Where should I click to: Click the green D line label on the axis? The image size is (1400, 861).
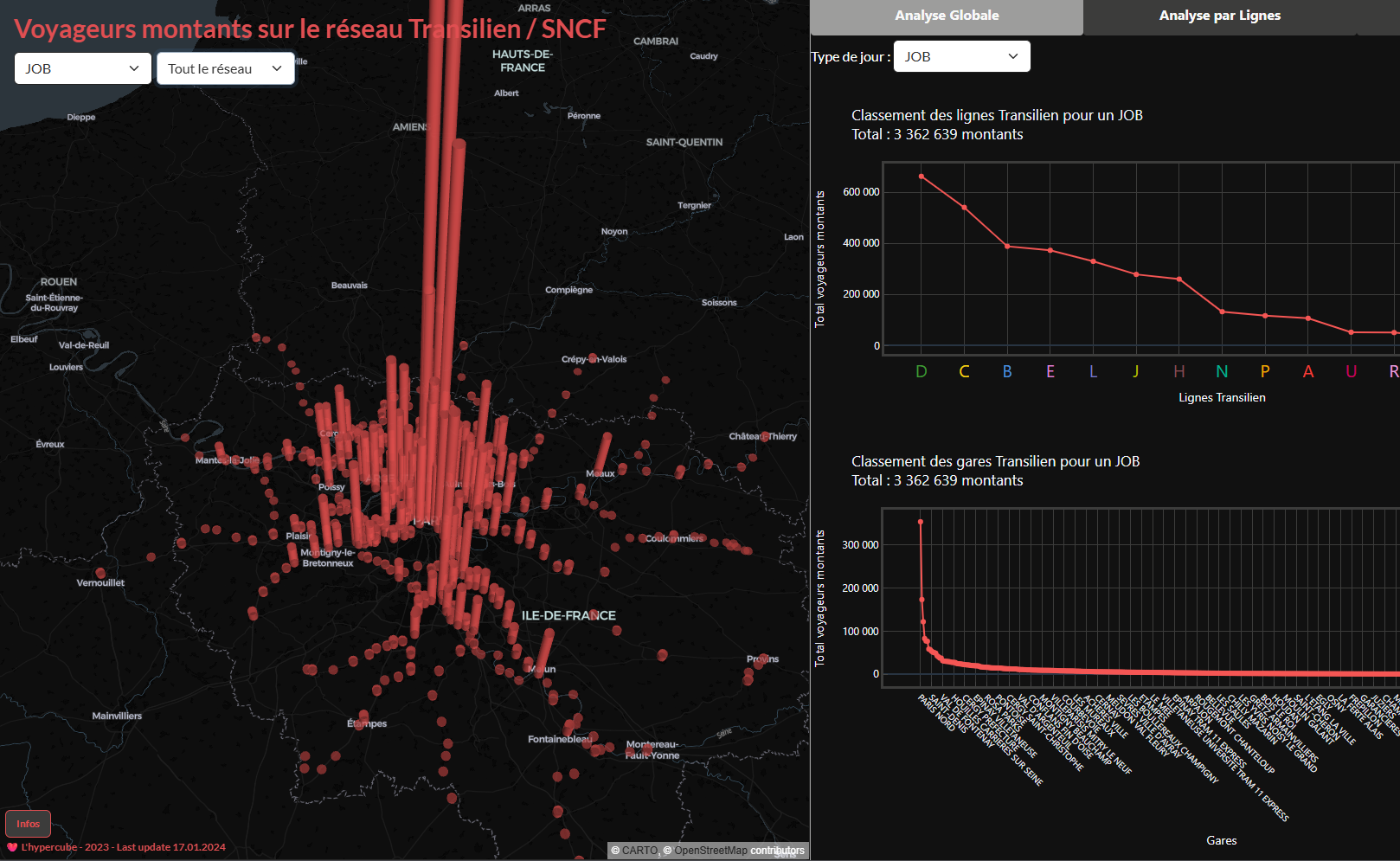point(922,371)
